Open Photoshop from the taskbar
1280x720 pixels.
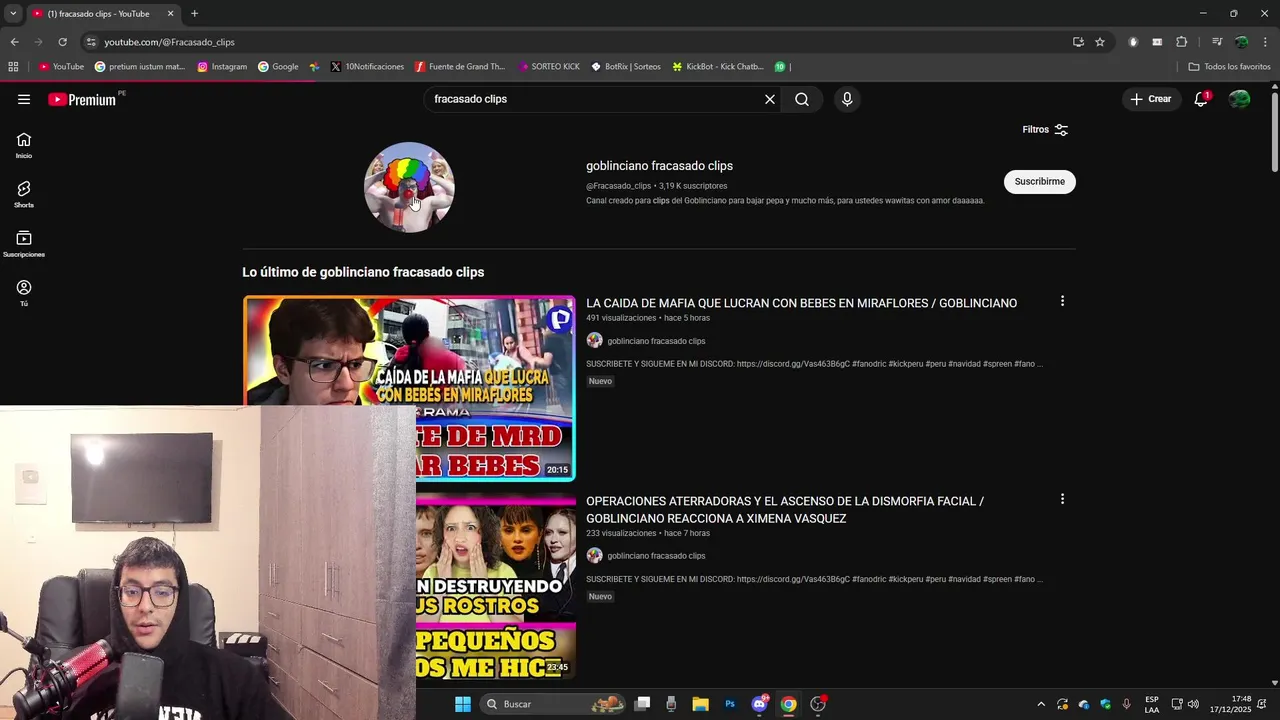(730, 704)
